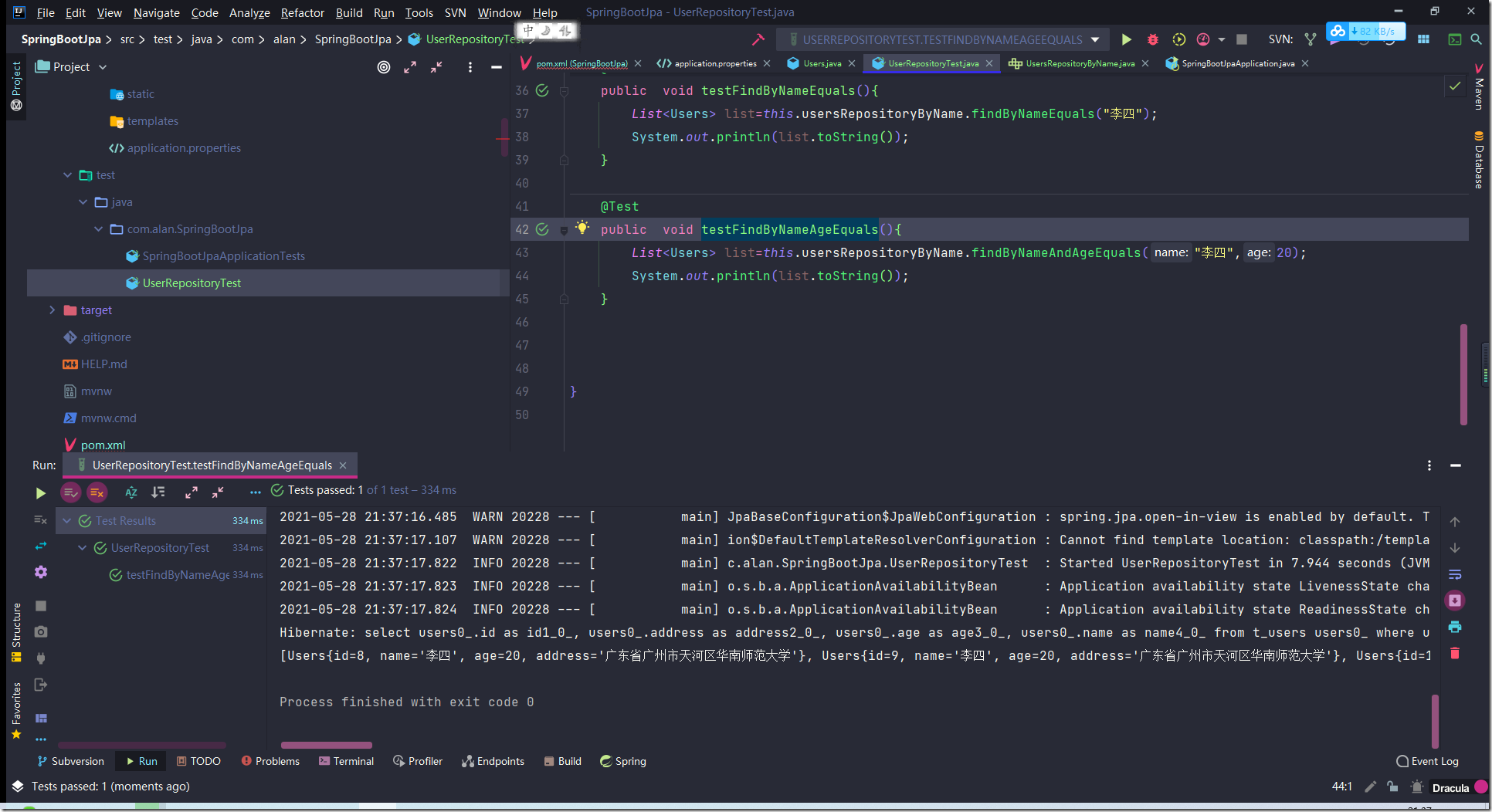
Task: Toggle Show Ignored tests filter
Action: pyautogui.click(x=97, y=492)
